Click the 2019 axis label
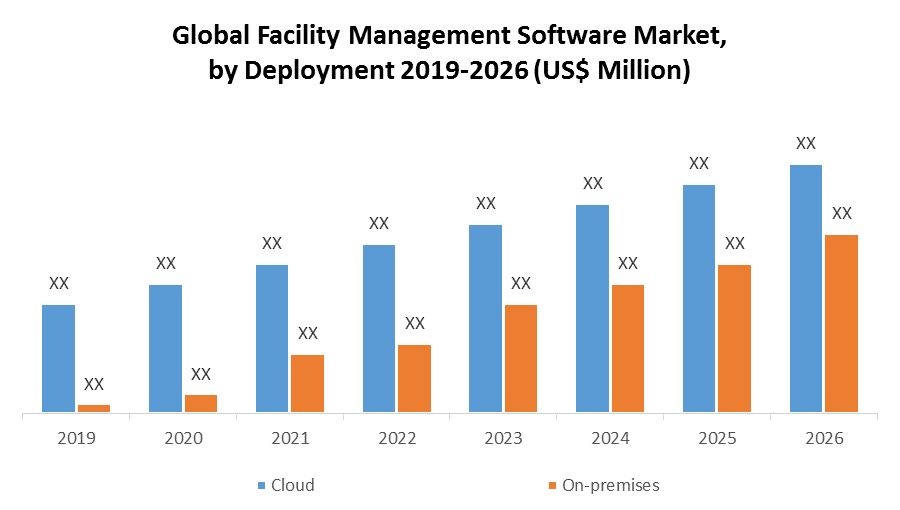Screen dimensions: 900x510 click(76, 438)
